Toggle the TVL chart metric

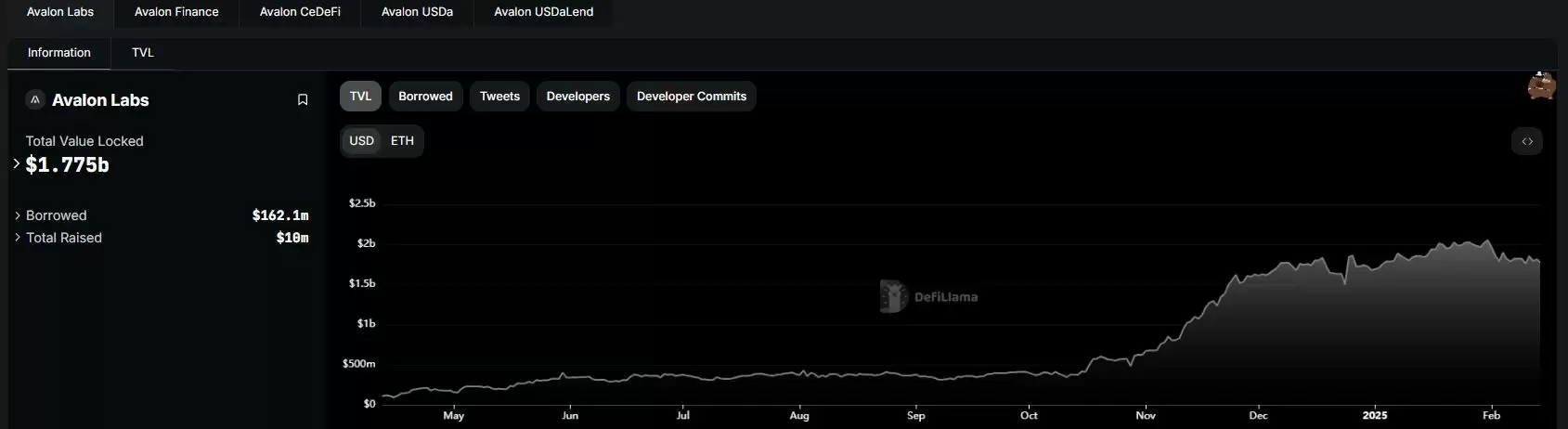[x=360, y=97]
